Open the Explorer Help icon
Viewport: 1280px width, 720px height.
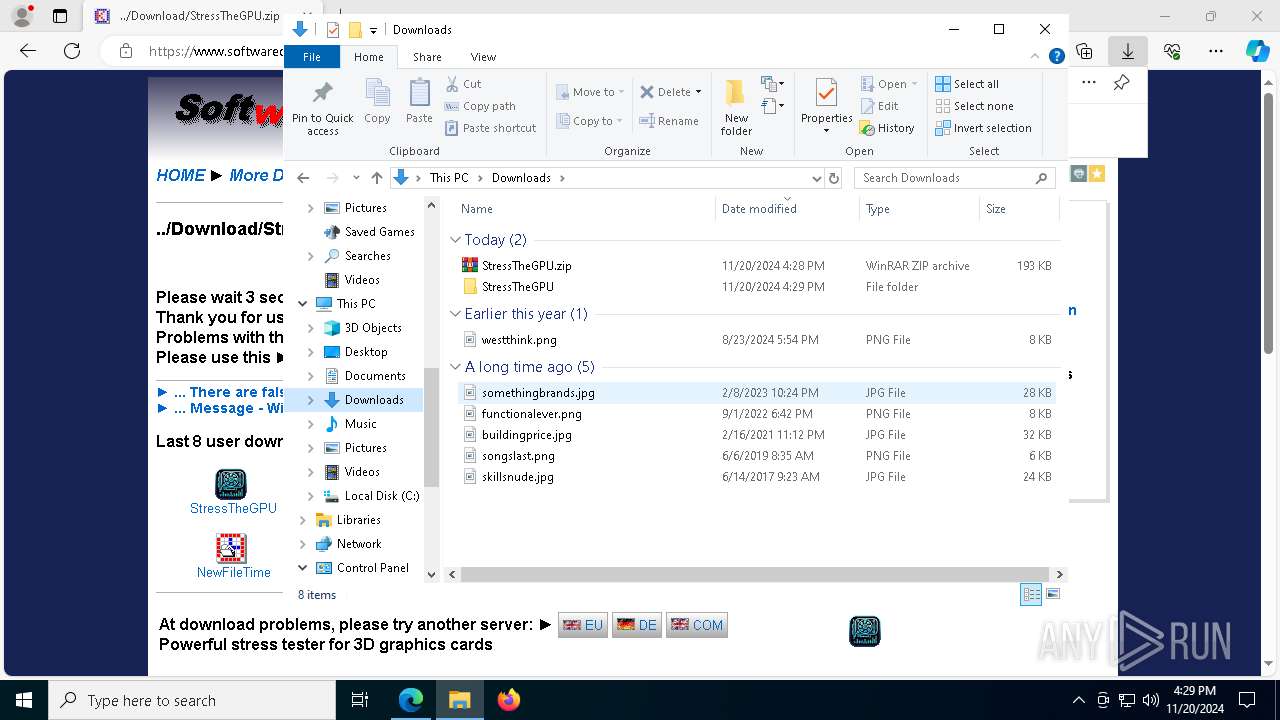click(x=1056, y=57)
